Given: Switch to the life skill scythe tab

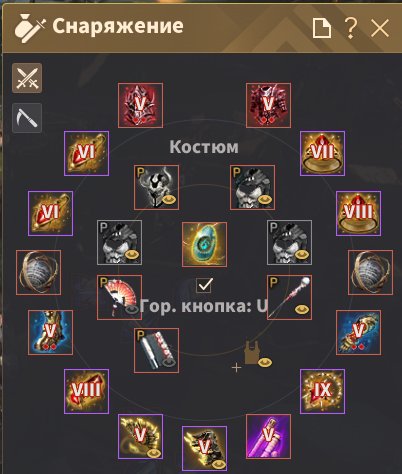Looking at the screenshot, I should tap(27, 118).
